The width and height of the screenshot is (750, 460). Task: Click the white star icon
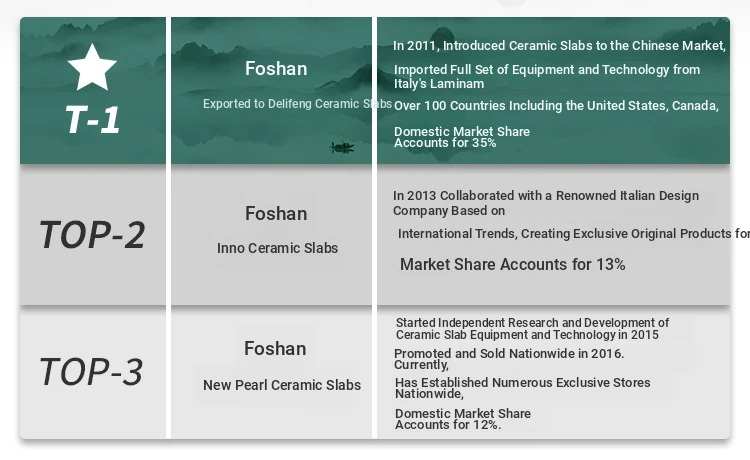[x=92, y=67]
